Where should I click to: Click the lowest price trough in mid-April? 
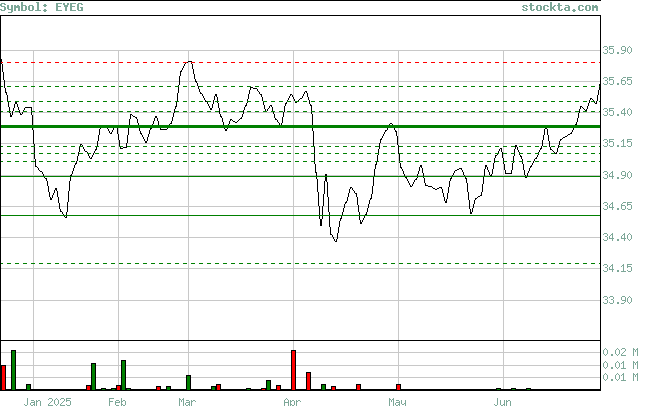coord(336,241)
